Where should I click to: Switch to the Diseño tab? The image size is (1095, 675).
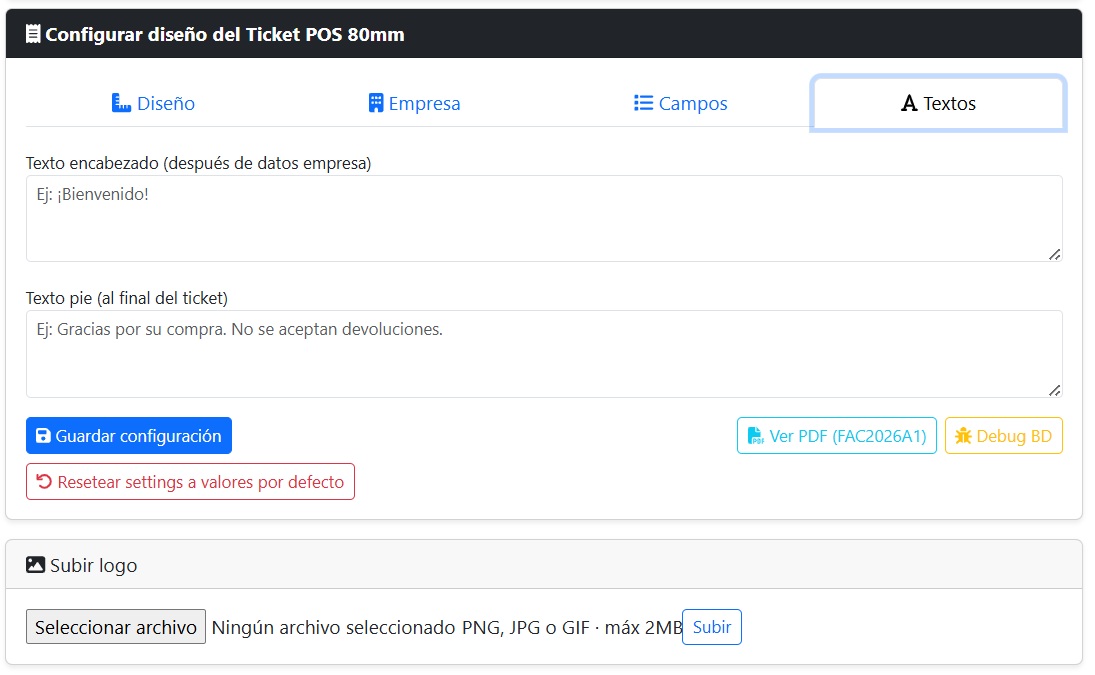coord(153,103)
